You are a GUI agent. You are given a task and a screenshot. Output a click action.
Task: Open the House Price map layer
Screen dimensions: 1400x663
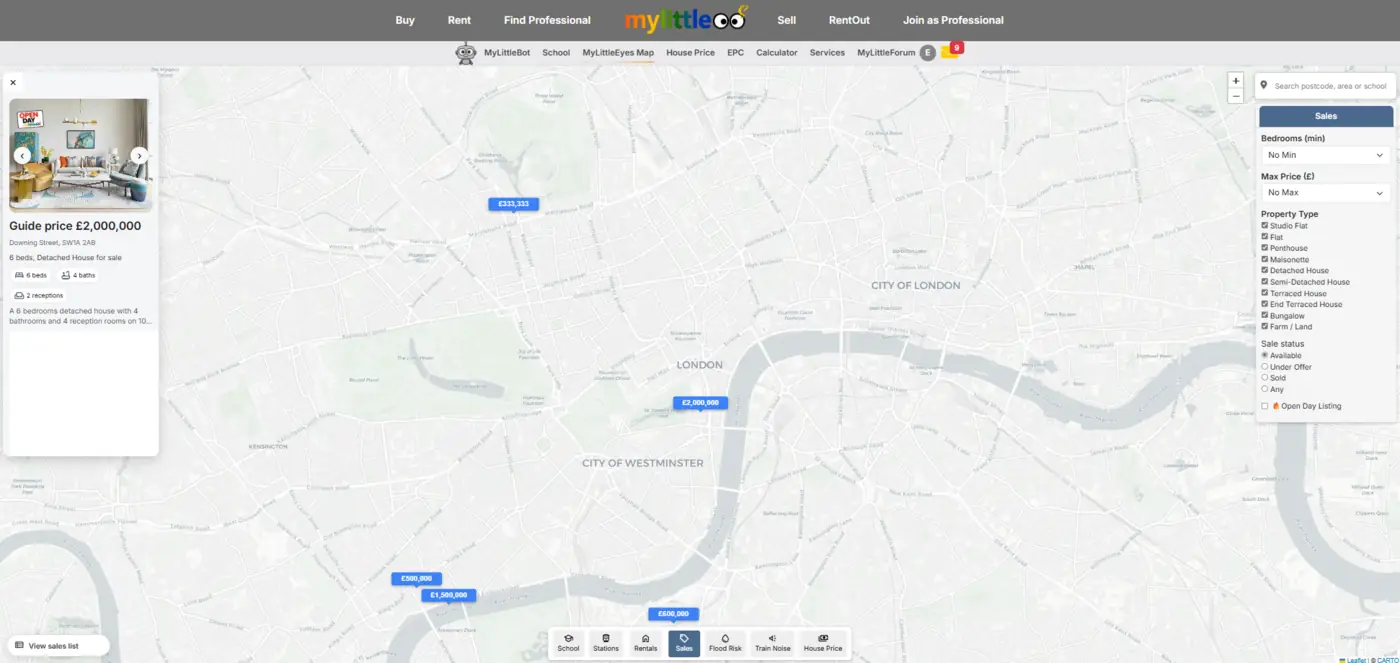tap(822, 643)
